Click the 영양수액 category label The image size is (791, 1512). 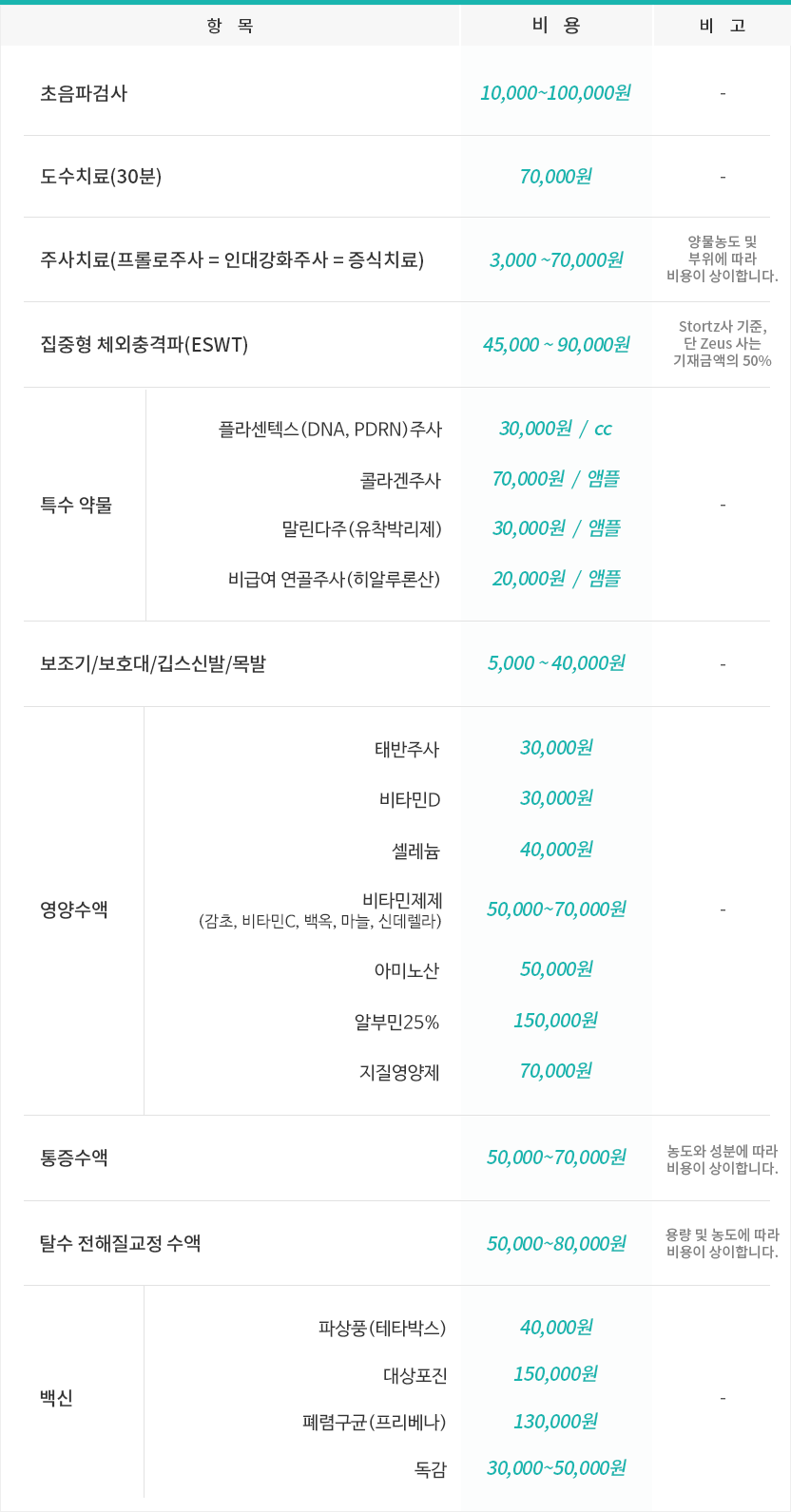coord(74,909)
